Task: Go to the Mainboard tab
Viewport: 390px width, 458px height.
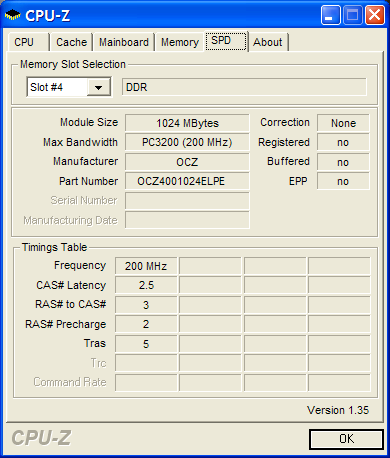Action: coord(124,42)
